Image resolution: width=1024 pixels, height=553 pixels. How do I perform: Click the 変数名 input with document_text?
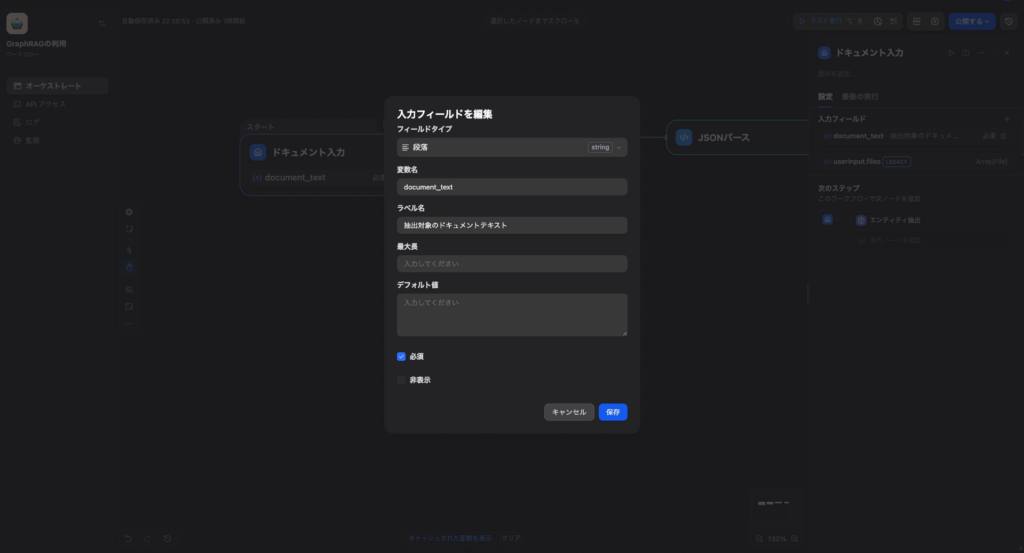pos(512,187)
